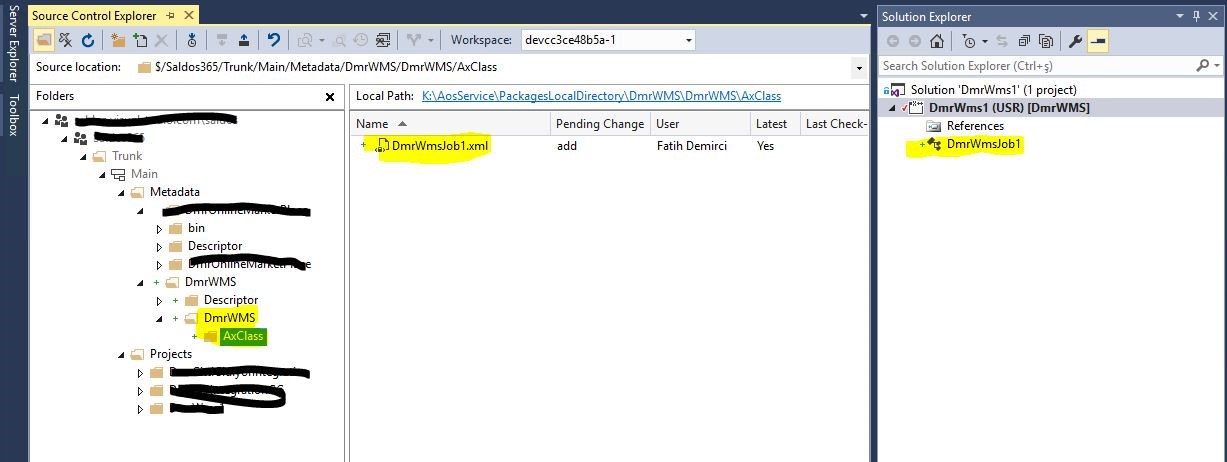Screen dimensions: 1227x462
Task: Toggle pin on Source Control Explorer tab
Action: (169, 16)
